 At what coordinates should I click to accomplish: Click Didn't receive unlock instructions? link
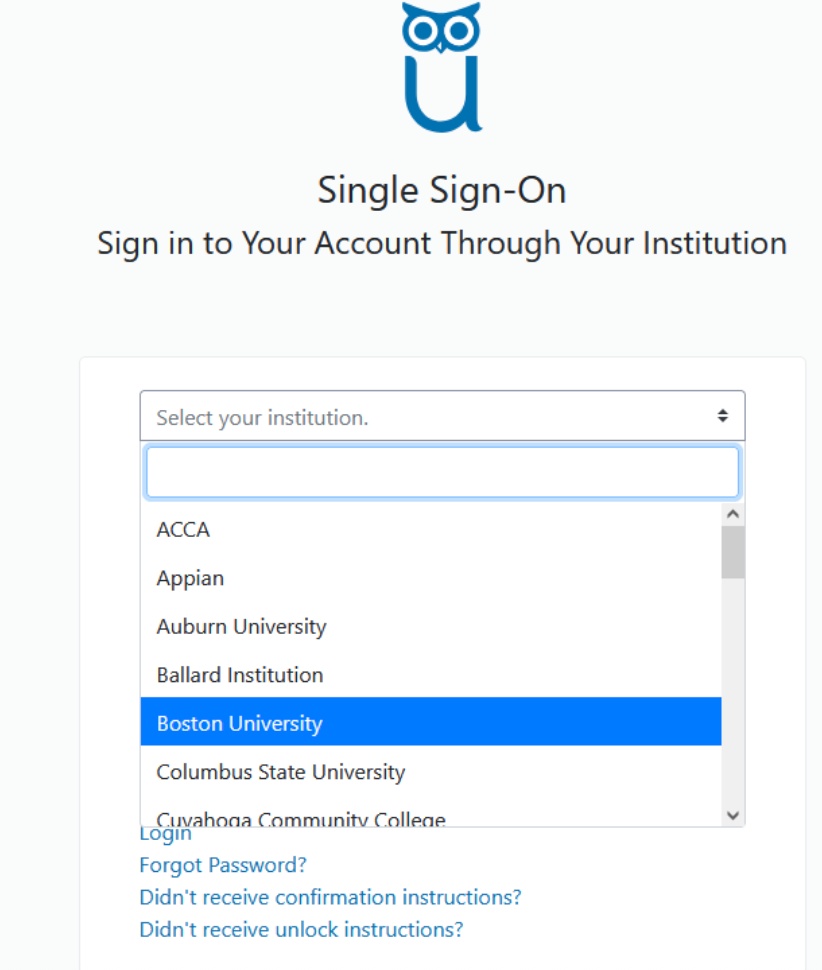click(x=301, y=929)
